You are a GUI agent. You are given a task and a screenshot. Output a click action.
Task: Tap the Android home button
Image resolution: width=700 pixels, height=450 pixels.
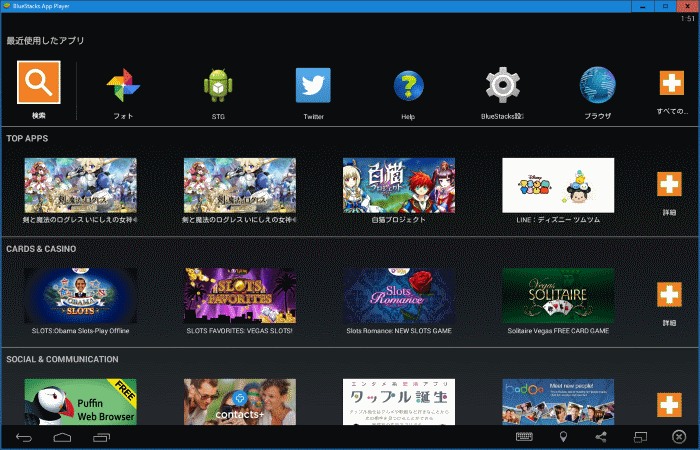[x=62, y=438]
